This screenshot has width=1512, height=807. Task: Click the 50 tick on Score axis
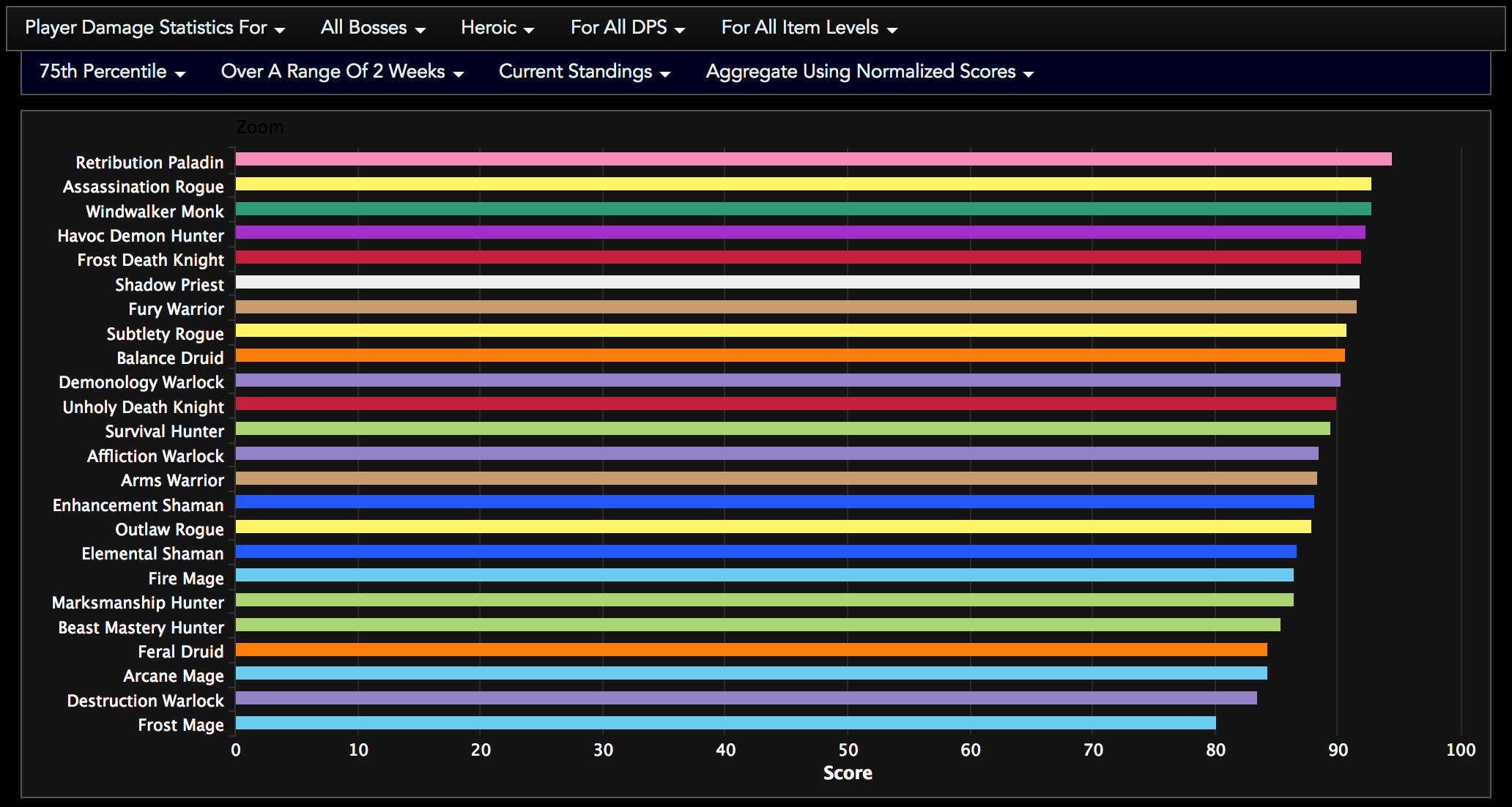click(848, 750)
